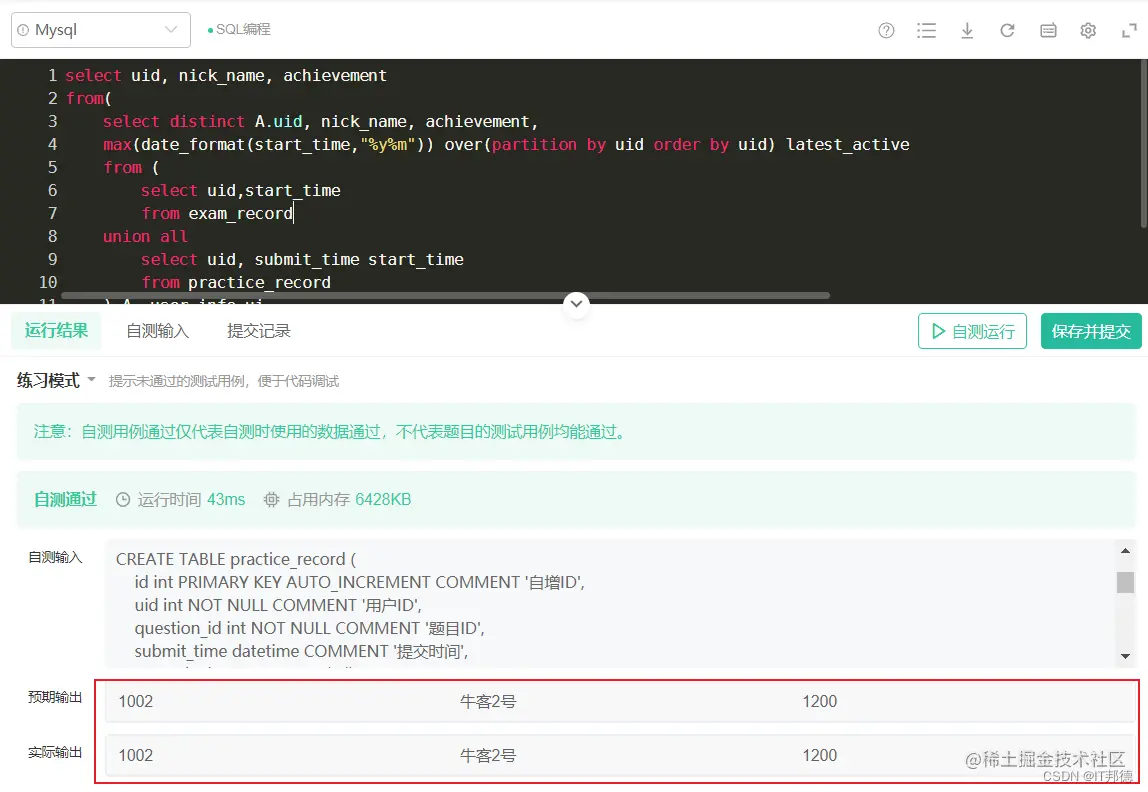Viewport: 1148px width, 792px height.
Task: Expand the 练习模式 mode dropdown
Action: coord(56,381)
